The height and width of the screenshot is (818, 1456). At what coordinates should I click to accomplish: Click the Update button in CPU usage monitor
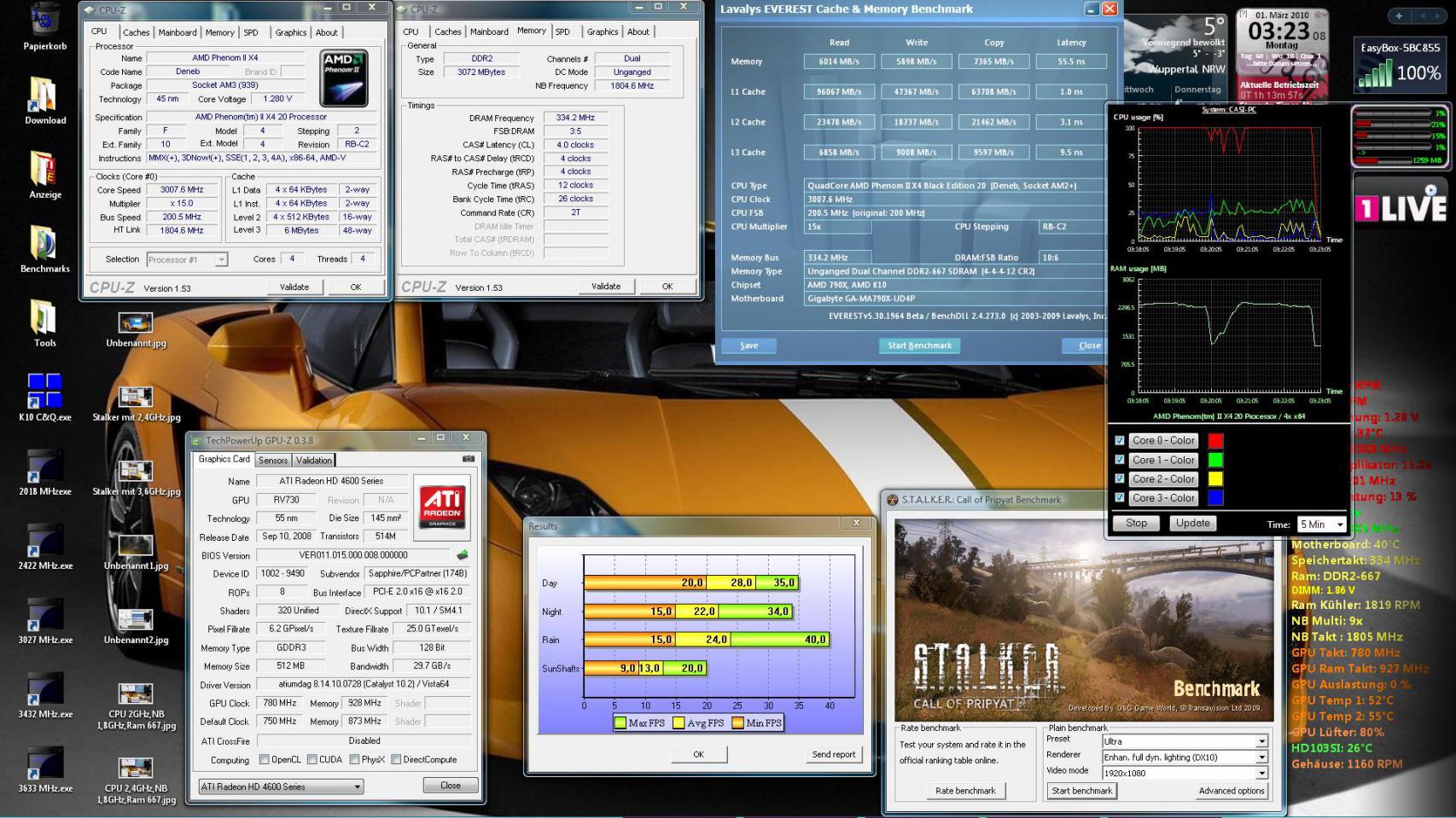click(x=1192, y=524)
